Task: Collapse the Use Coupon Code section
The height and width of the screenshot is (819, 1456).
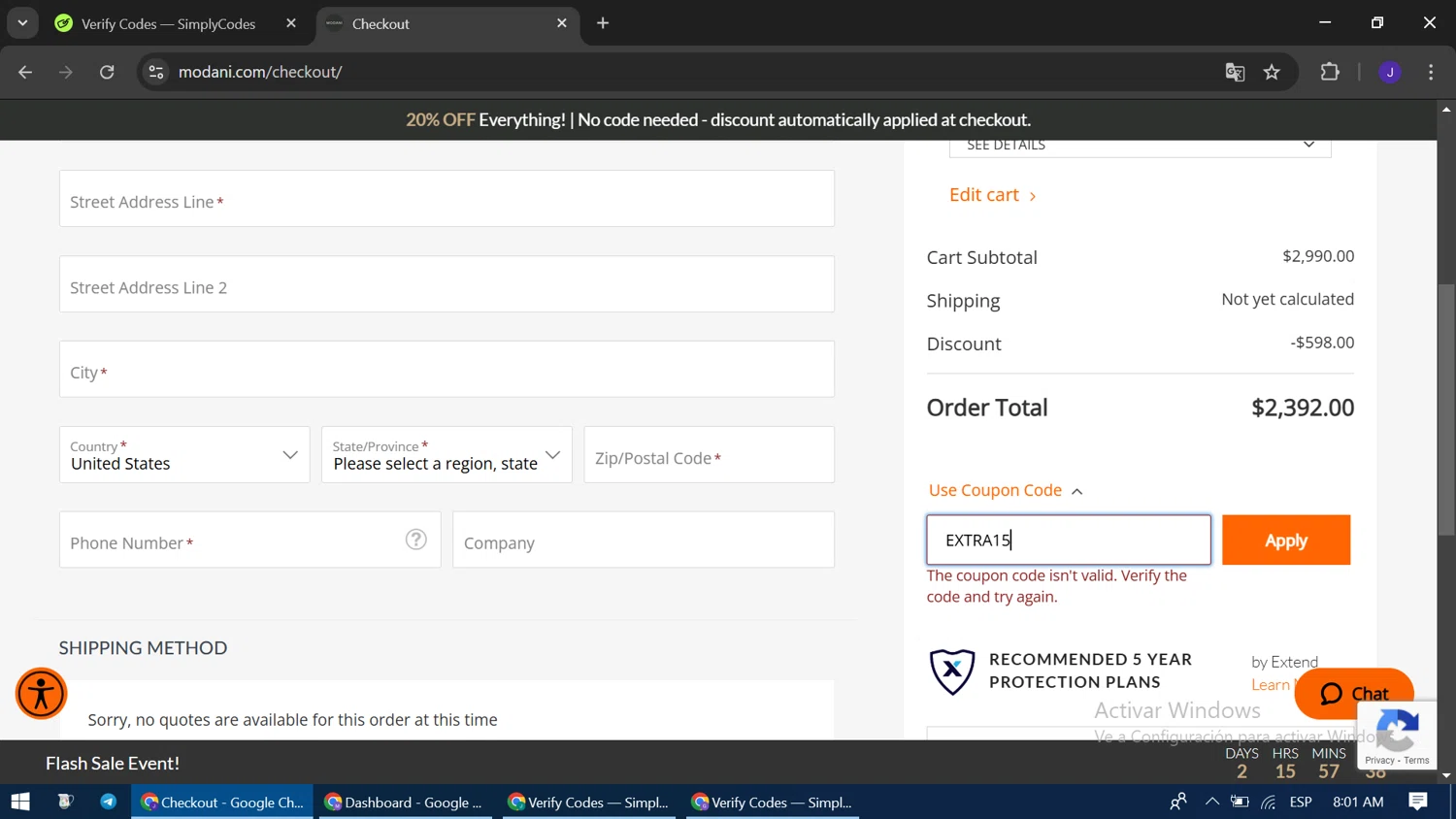Action: click(x=1005, y=490)
